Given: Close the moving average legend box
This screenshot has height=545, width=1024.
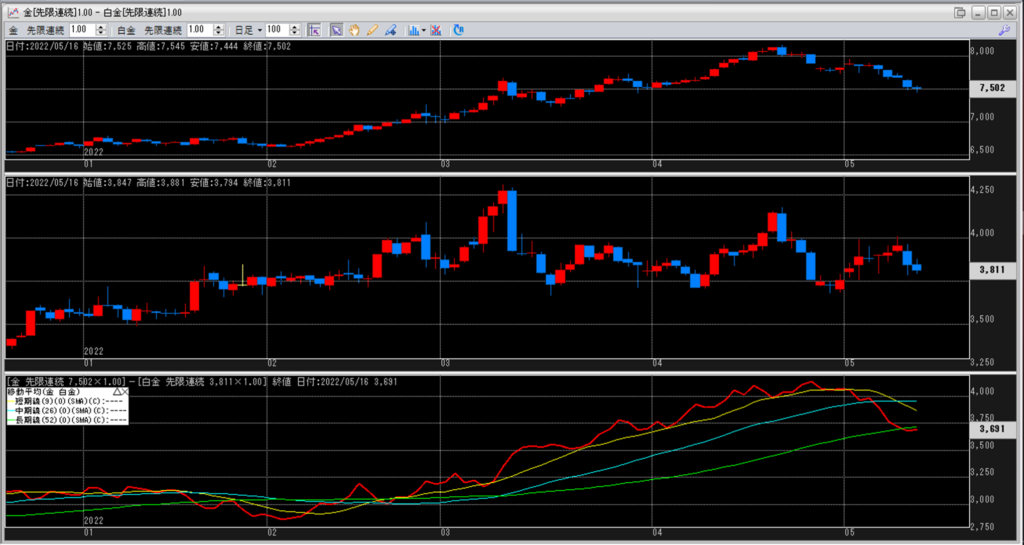Looking at the screenshot, I should [x=125, y=392].
